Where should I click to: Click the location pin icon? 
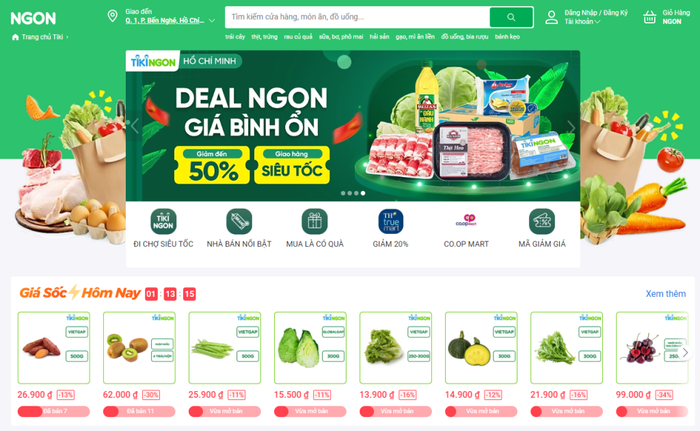(112, 17)
